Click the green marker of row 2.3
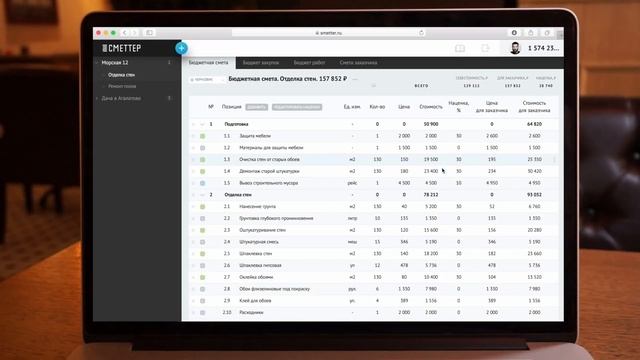 click(202, 231)
